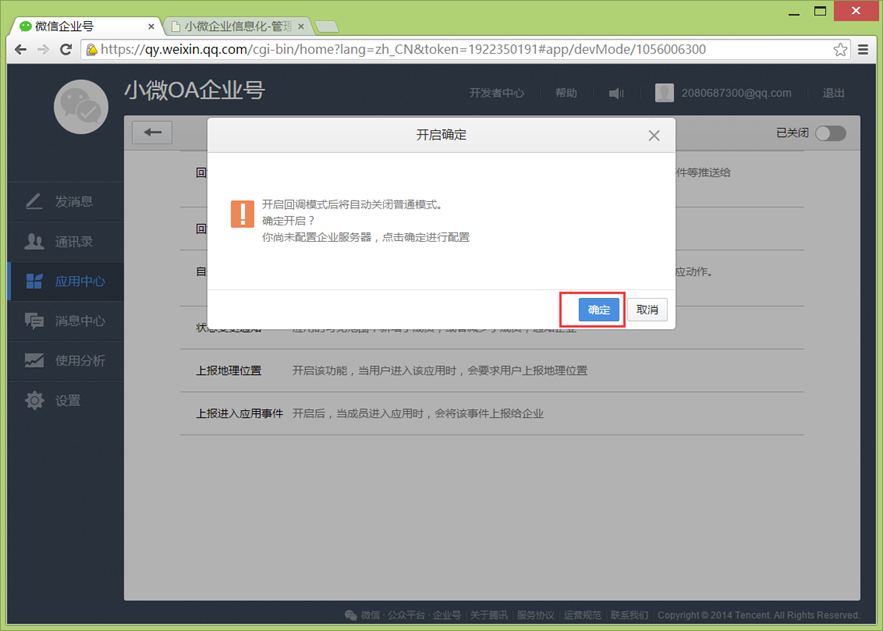Screen dimensions: 883x631
Task: Click the 消息中心 chat icon
Action: click(x=34, y=321)
